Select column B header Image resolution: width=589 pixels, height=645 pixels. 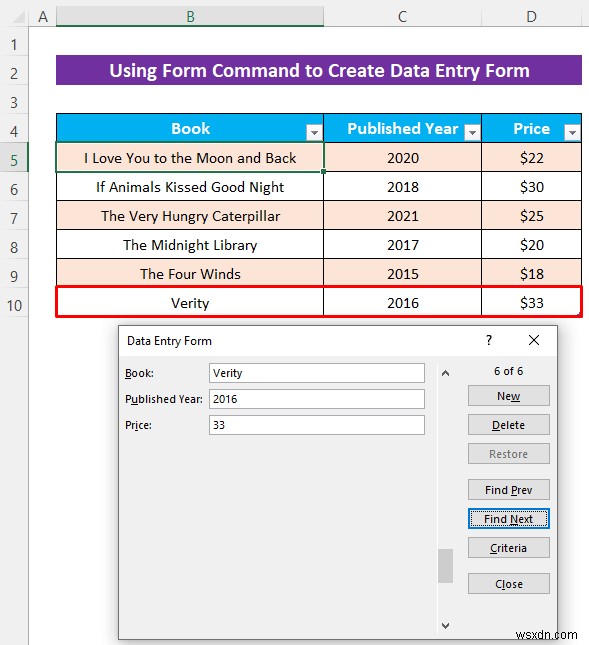pyautogui.click(x=190, y=16)
